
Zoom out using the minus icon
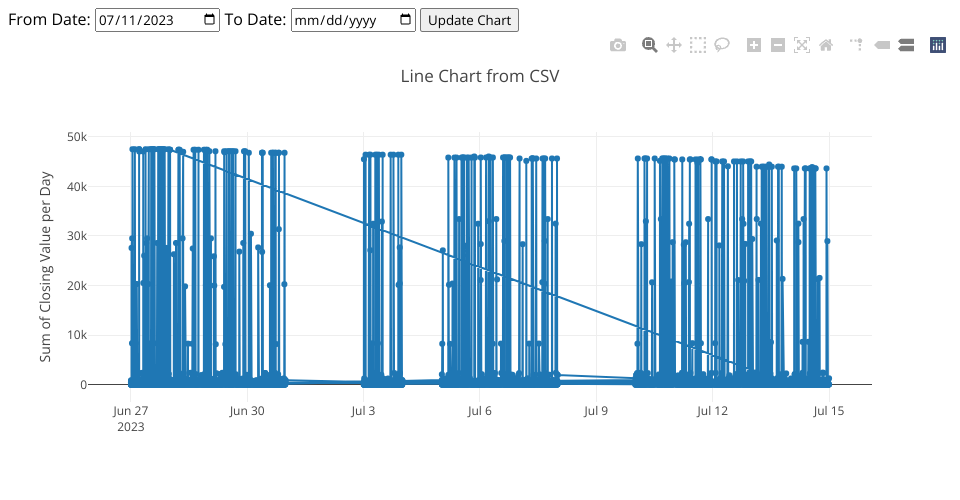coord(778,45)
